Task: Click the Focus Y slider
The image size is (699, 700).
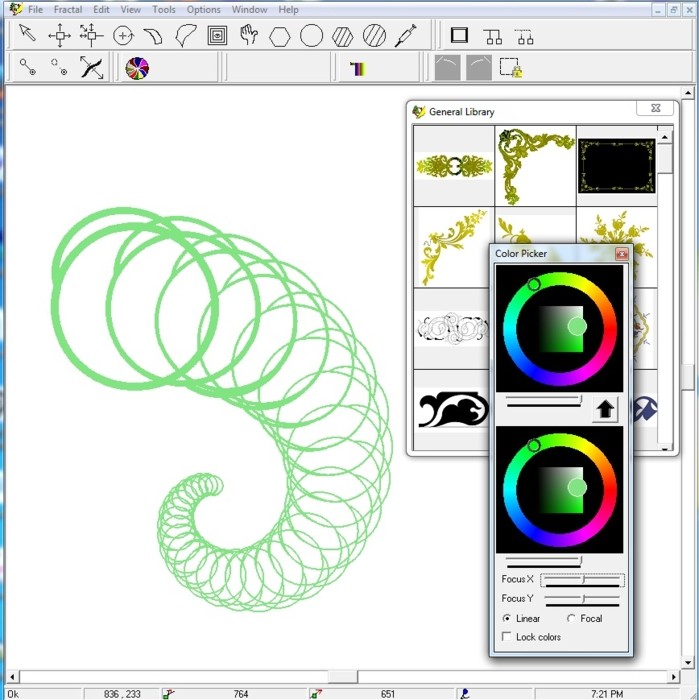Action: coord(582,600)
